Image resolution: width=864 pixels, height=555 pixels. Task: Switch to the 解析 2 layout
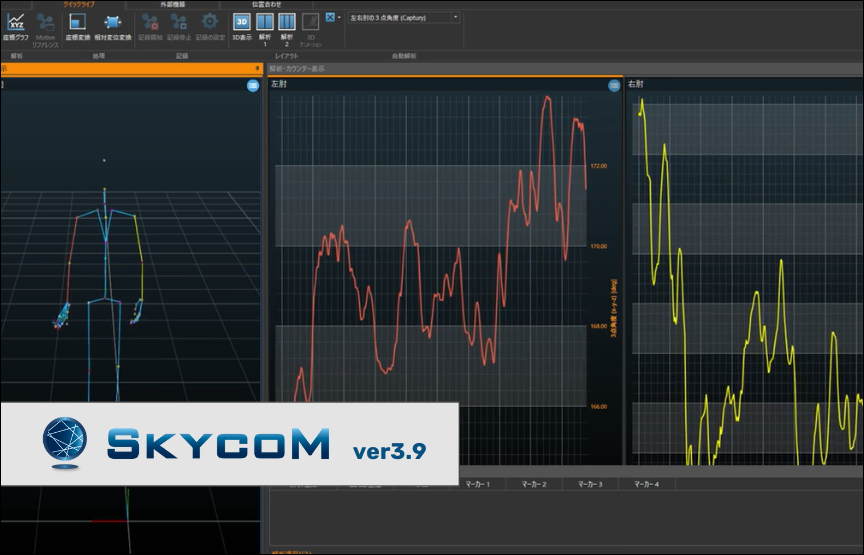(x=287, y=30)
